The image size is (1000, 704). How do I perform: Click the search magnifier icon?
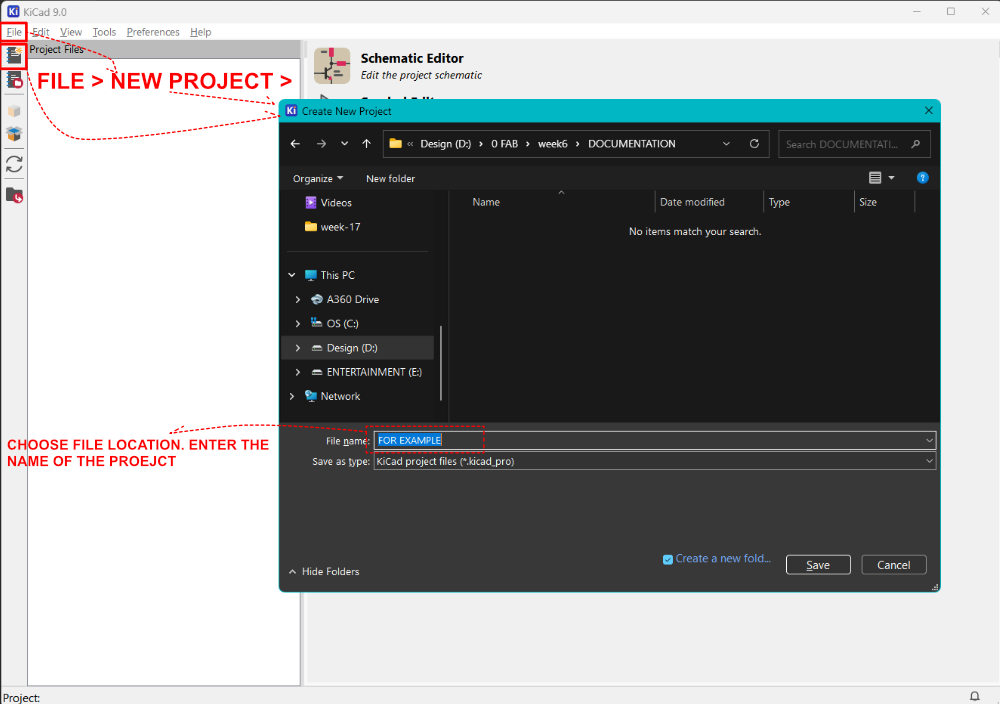916,144
